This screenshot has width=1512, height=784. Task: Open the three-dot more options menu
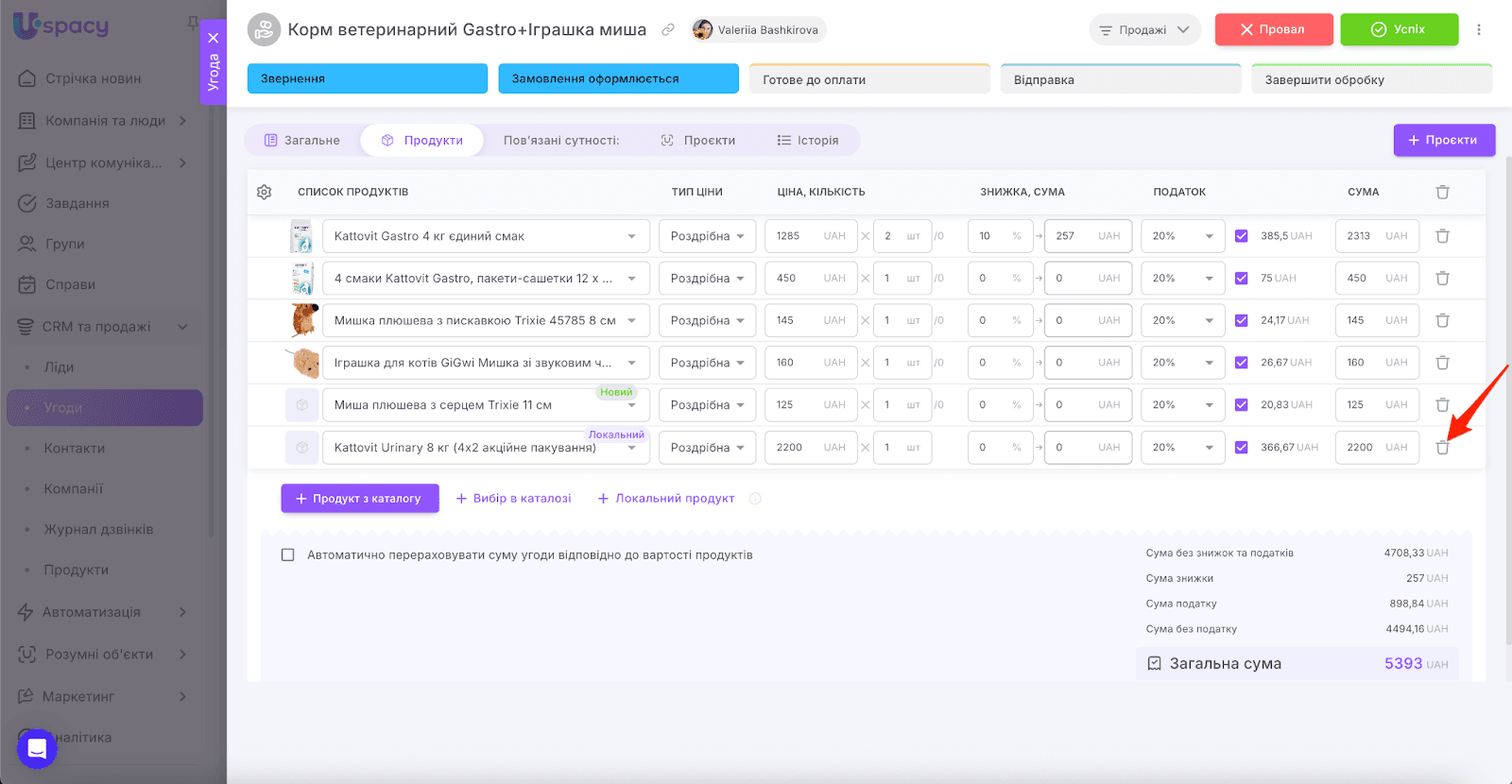[x=1479, y=29]
